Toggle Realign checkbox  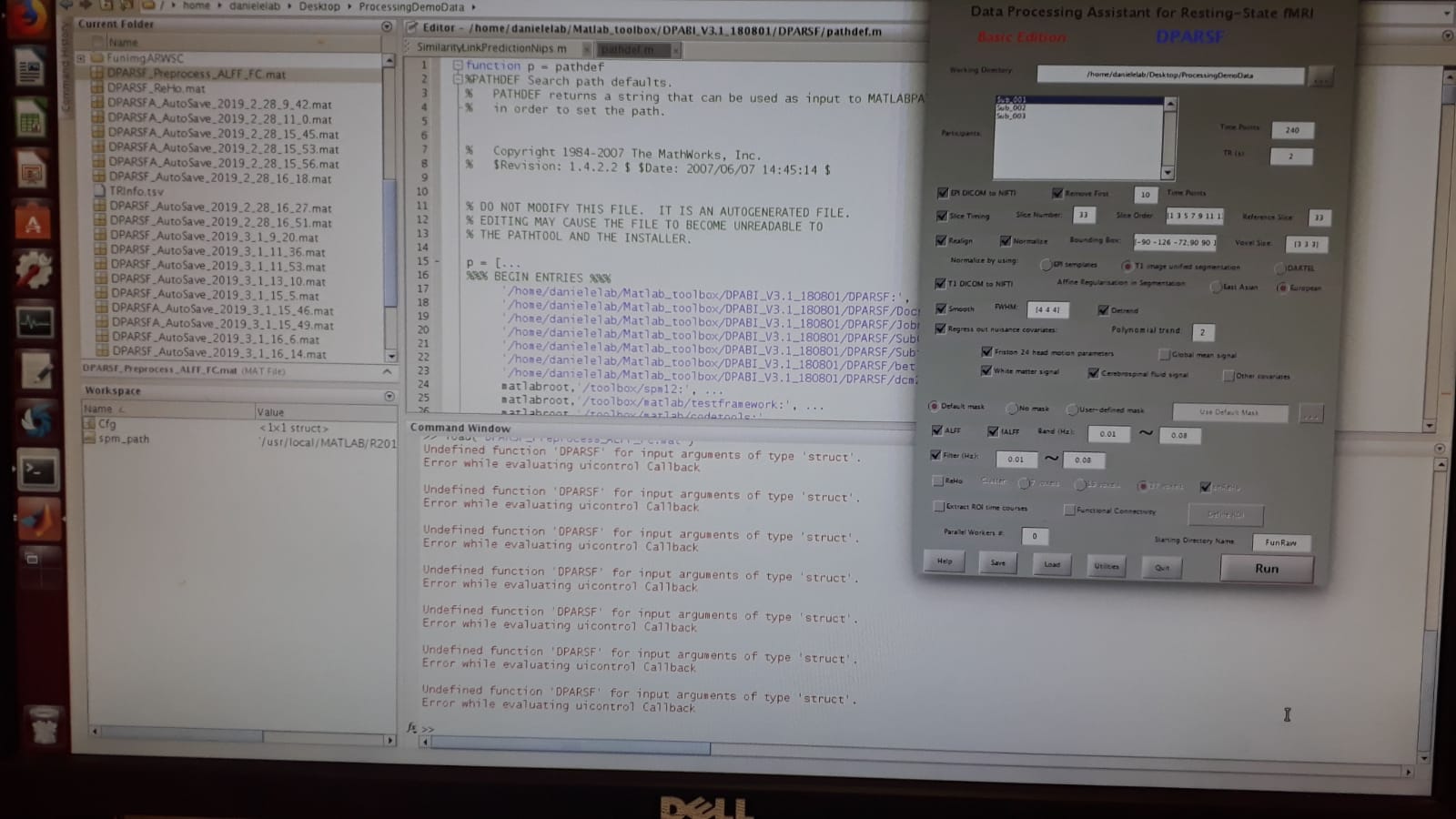click(x=941, y=241)
